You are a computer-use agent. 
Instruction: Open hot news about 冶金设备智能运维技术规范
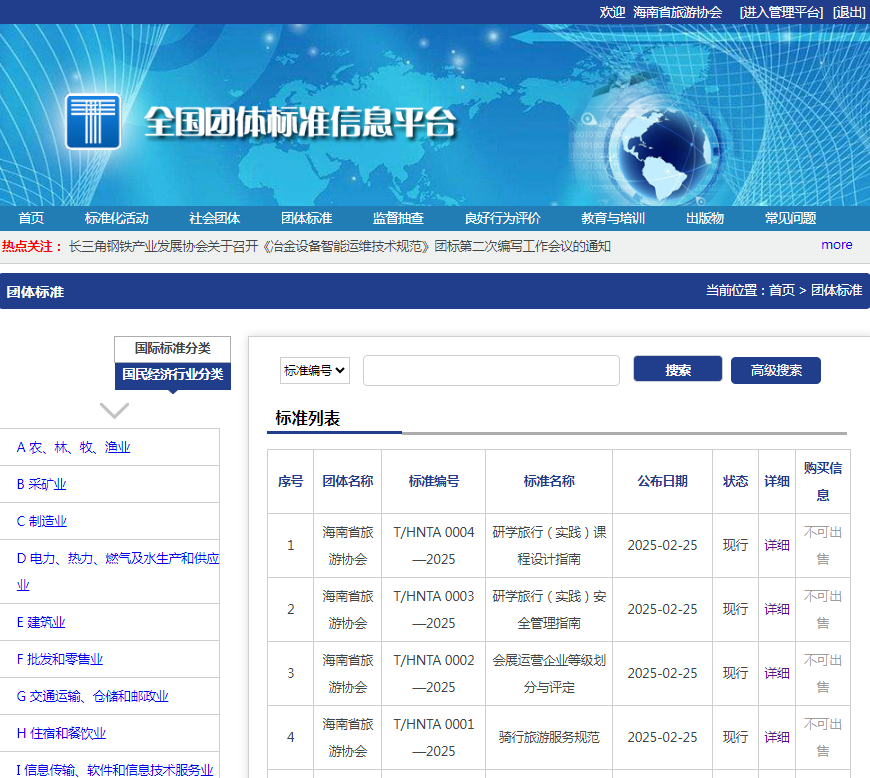340,246
